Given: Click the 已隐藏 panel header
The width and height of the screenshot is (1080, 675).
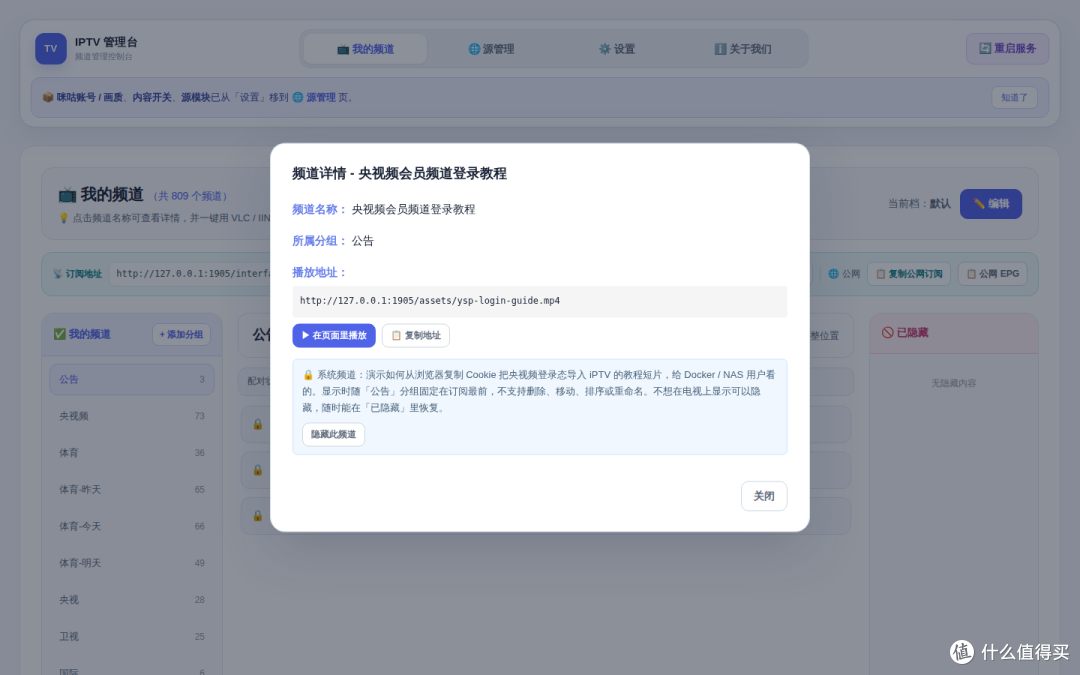Looking at the screenshot, I should click(953, 333).
